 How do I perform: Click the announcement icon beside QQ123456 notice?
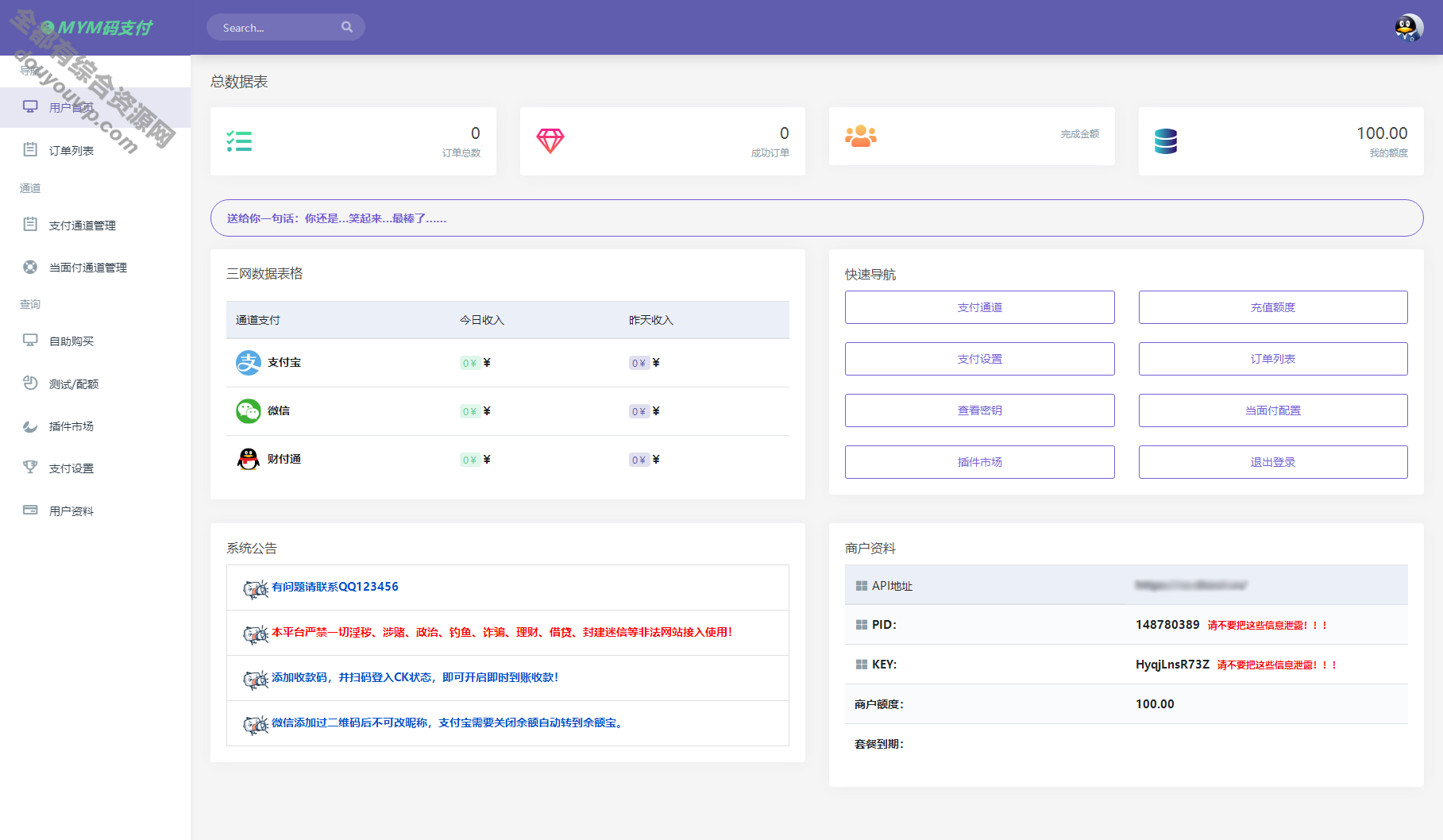pyautogui.click(x=256, y=588)
